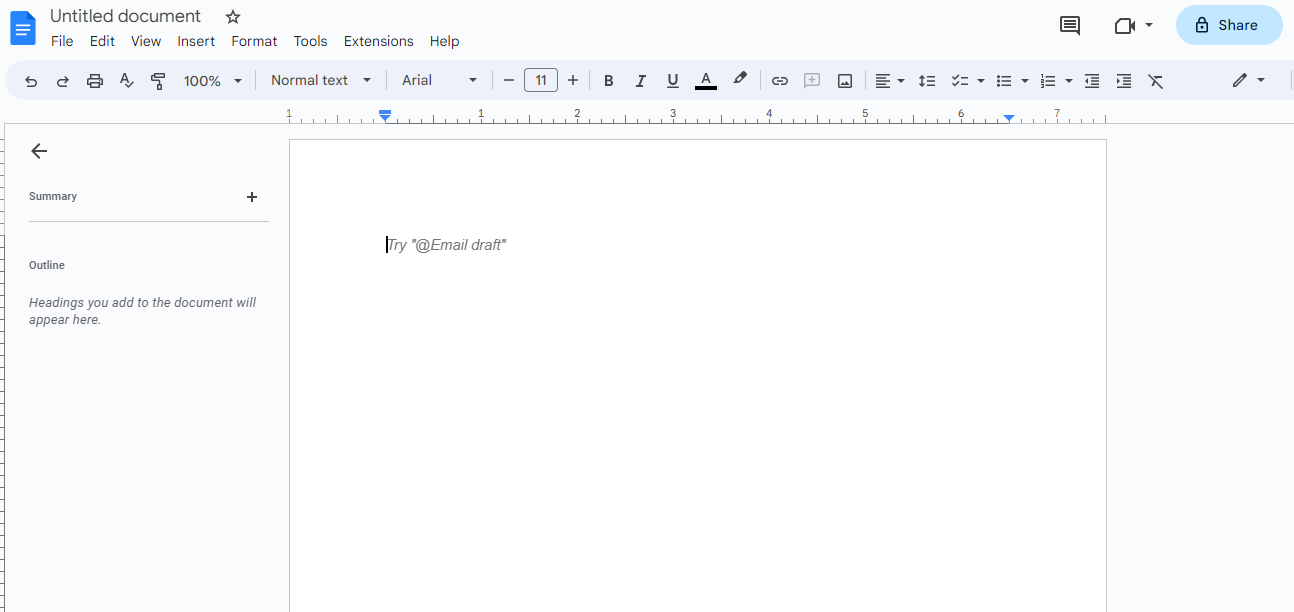The image size is (1294, 612).
Task: Insert a link with chain icon
Action: coord(780,81)
